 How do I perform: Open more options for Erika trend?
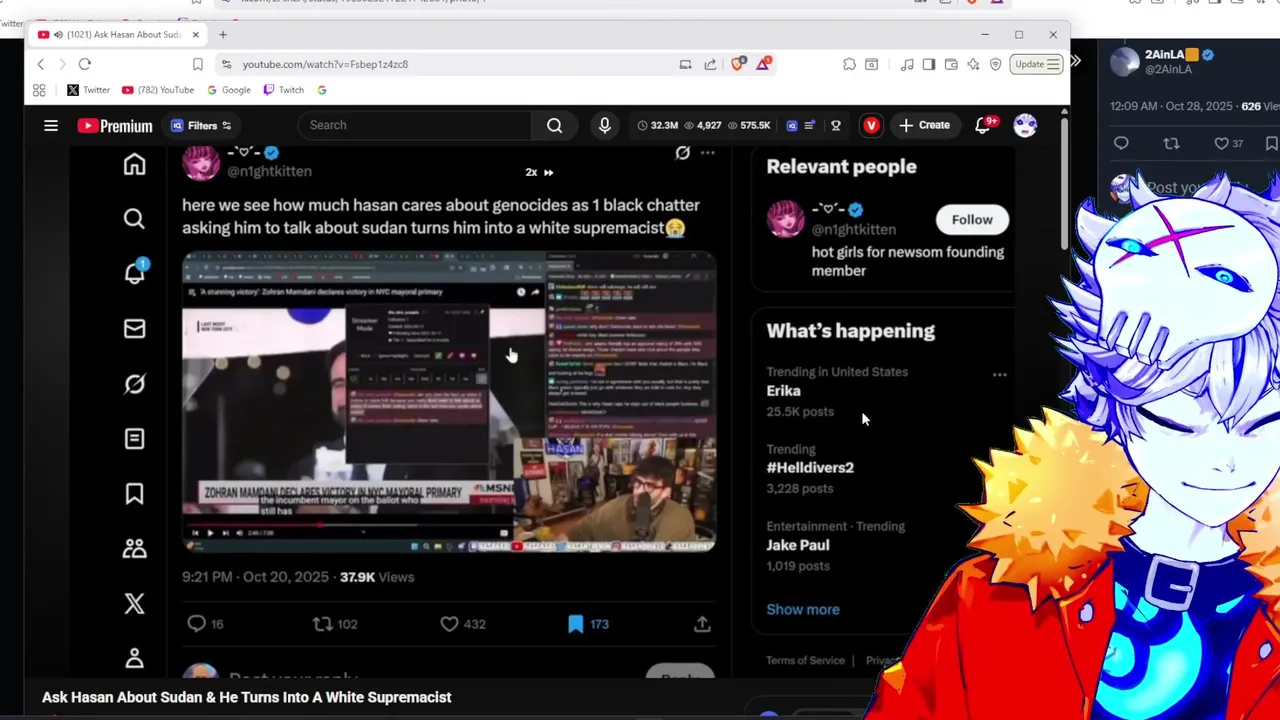999,375
